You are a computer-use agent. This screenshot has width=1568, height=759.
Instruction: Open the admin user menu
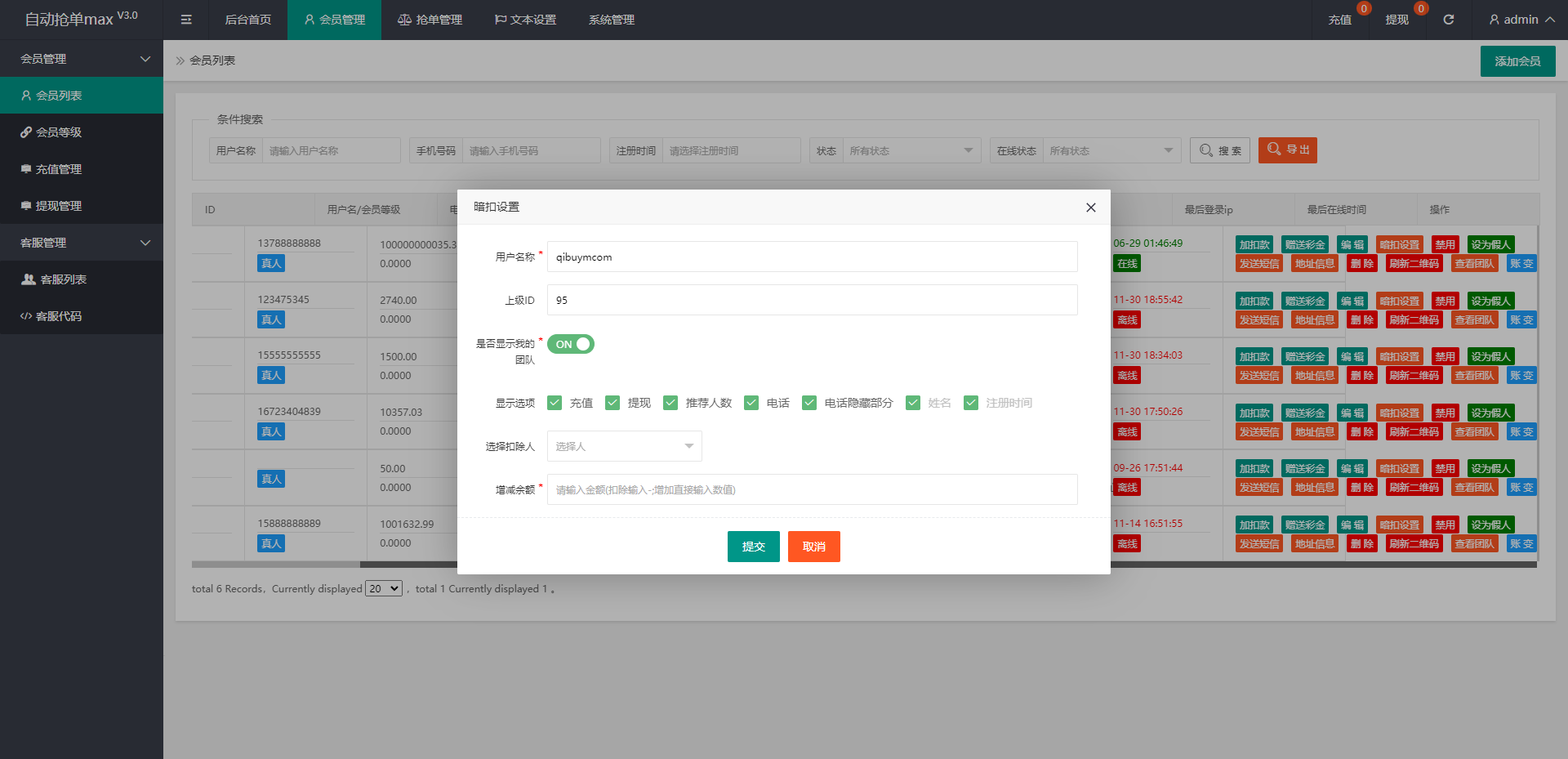1521,20
